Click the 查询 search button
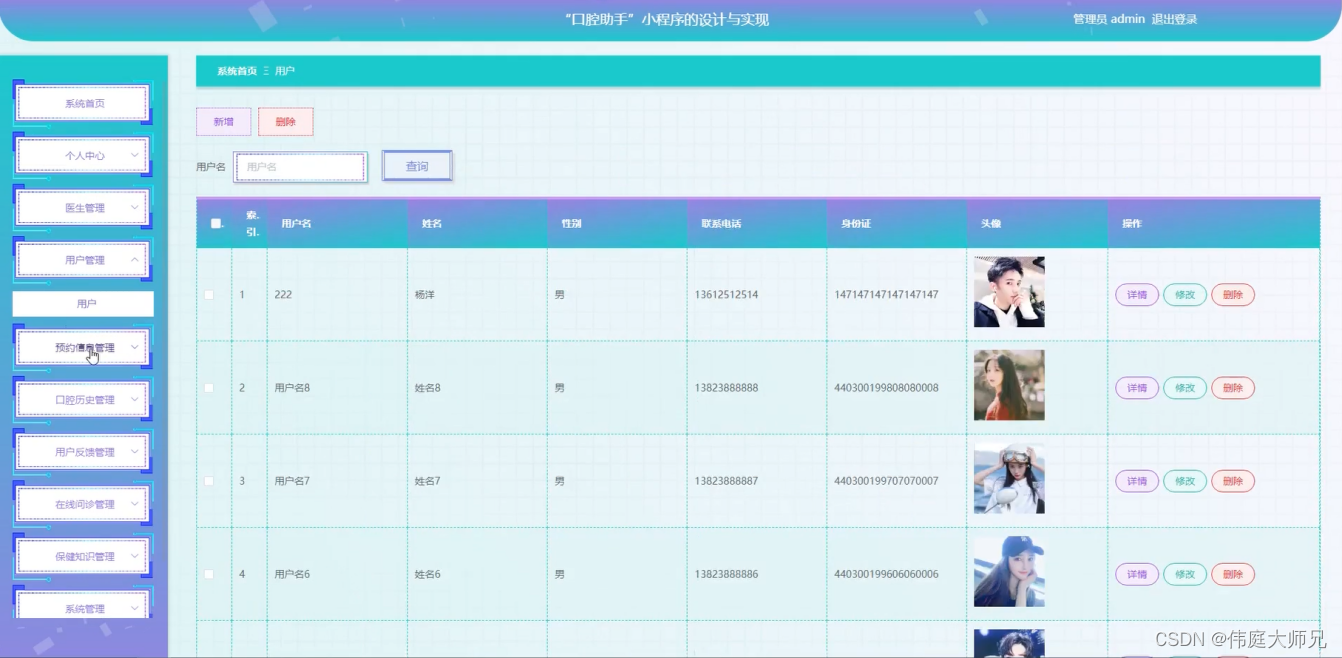Image resolution: width=1342 pixels, height=658 pixels. tap(417, 167)
